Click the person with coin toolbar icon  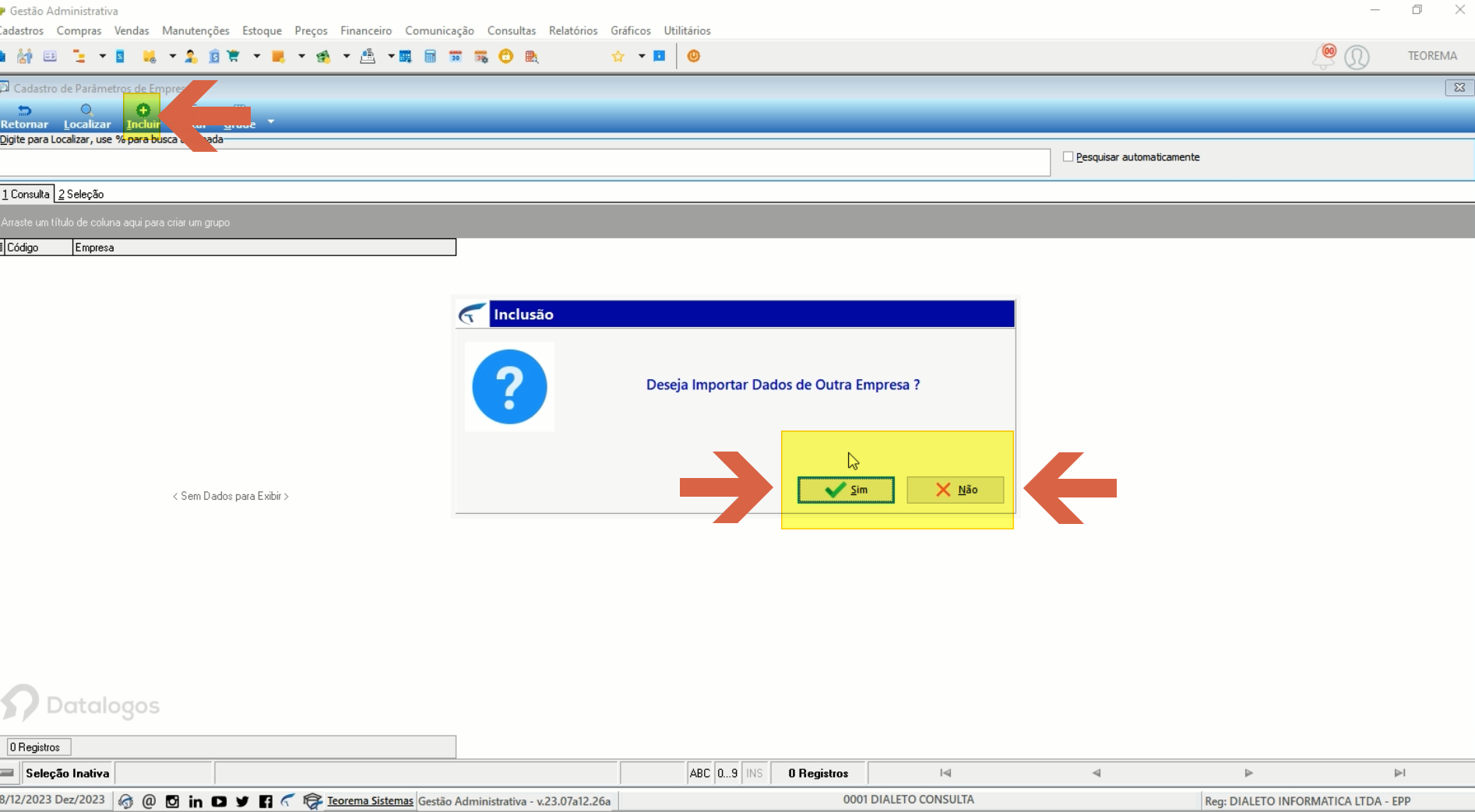point(191,56)
